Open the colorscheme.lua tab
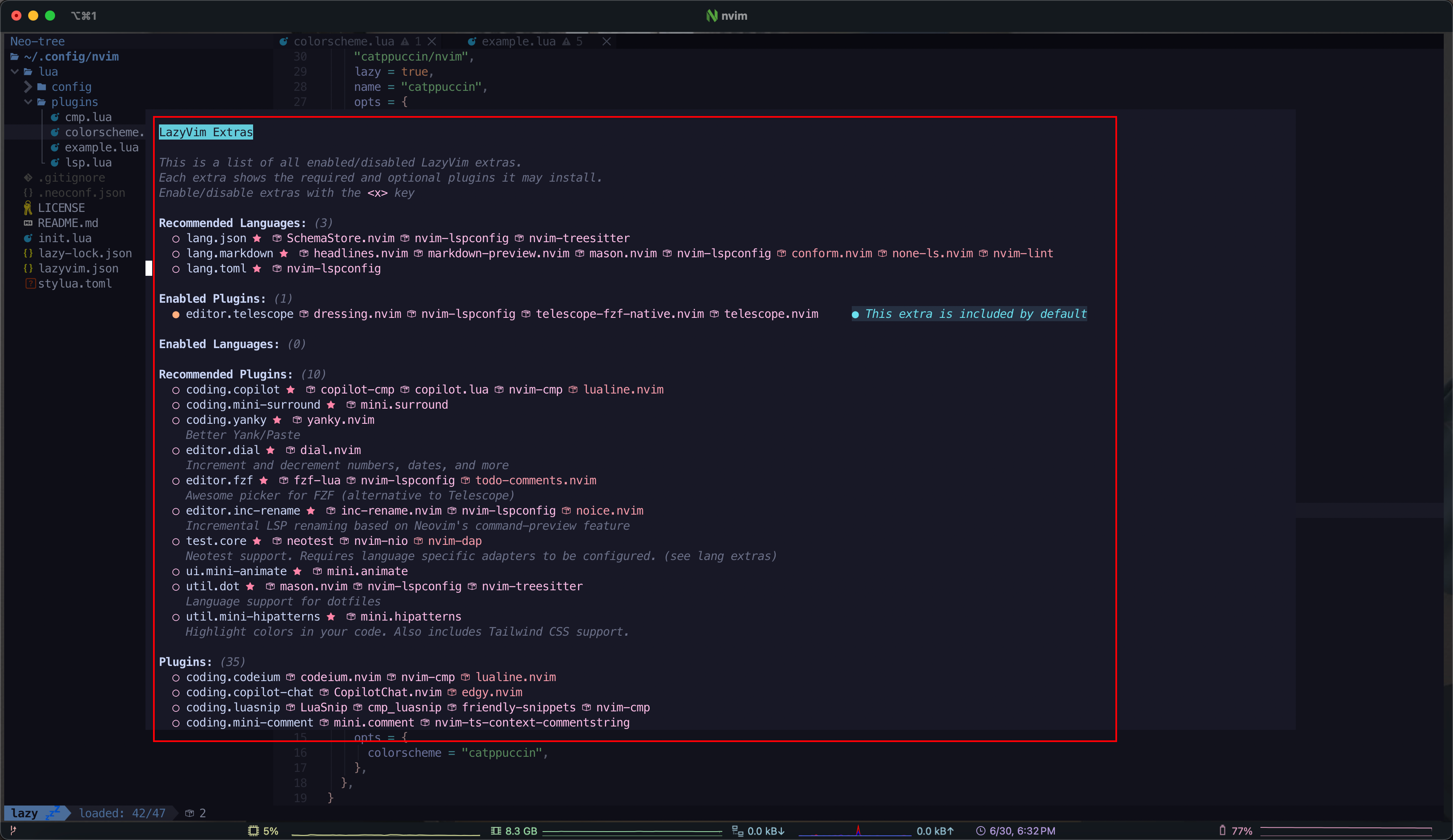This screenshot has width=1453, height=840. 343,42
